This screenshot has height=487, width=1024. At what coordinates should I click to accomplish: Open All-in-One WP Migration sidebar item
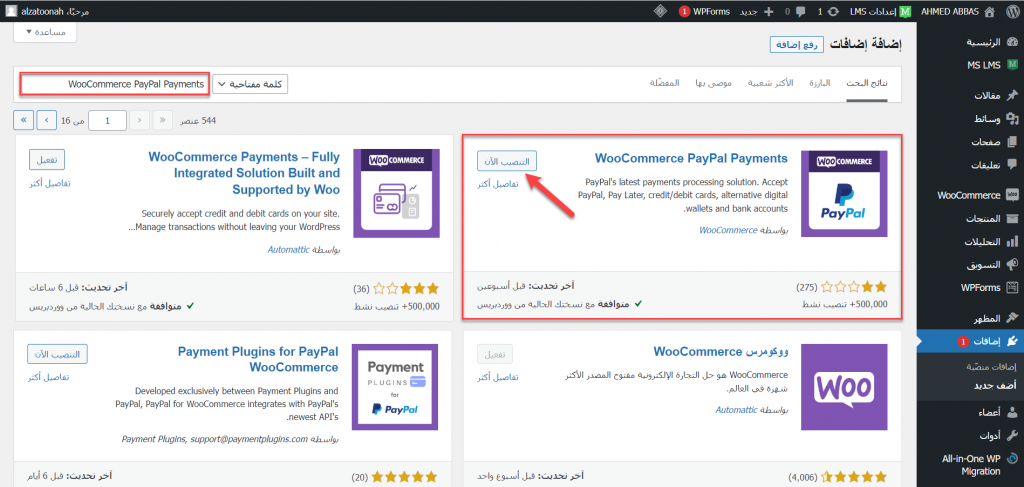click(971, 464)
